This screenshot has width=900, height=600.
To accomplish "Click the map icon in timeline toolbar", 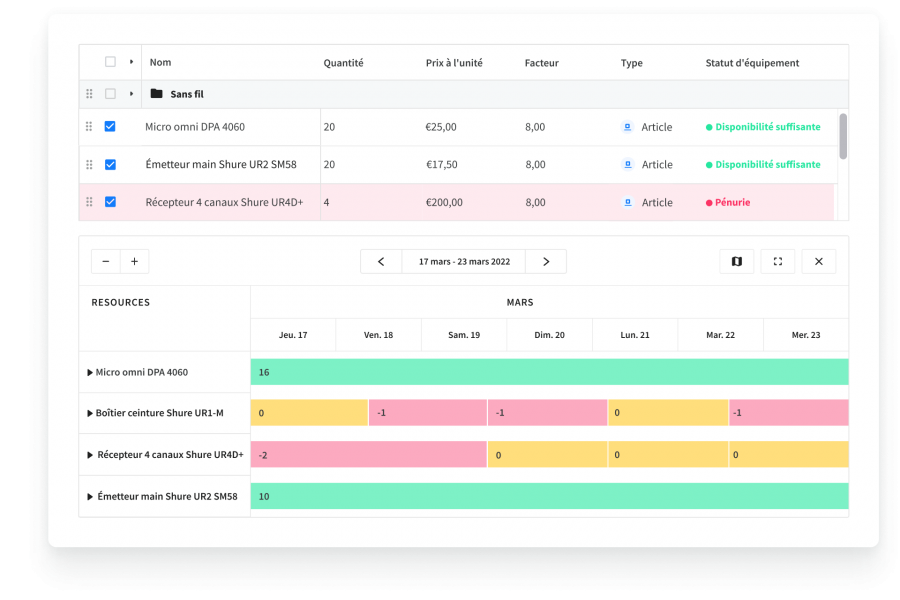I will [737, 262].
